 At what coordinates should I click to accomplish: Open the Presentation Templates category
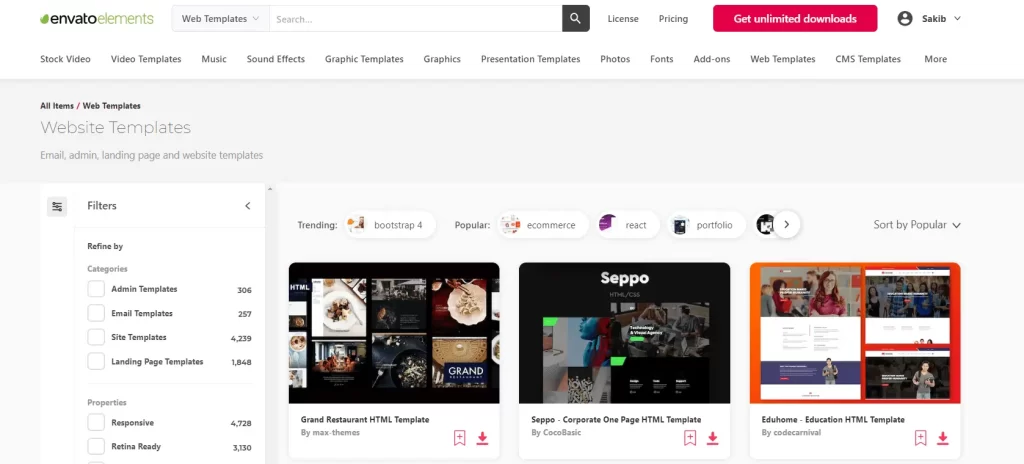pyautogui.click(x=530, y=59)
